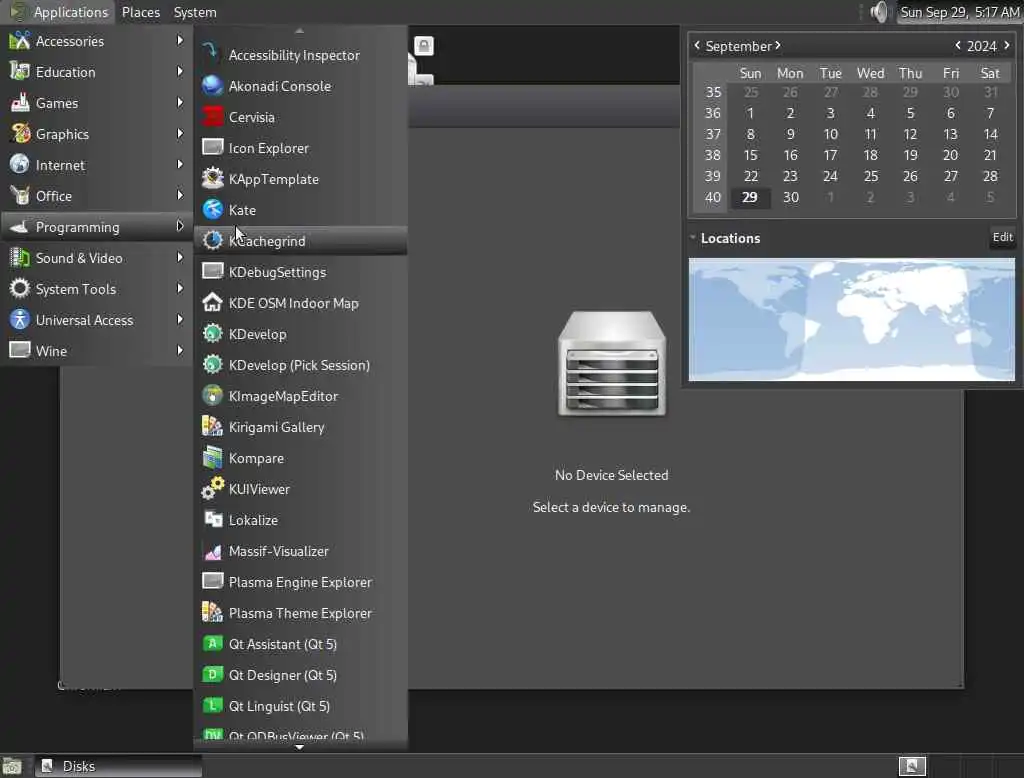The width and height of the screenshot is (1024, 778).
Task: Expand the Accessories submenu
Action: pyautogui.click(x=97, y=41)
